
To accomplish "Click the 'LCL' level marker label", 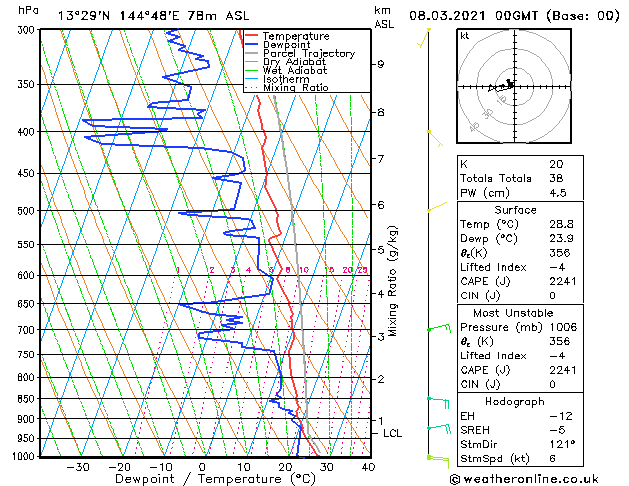I will click(392, 433).
